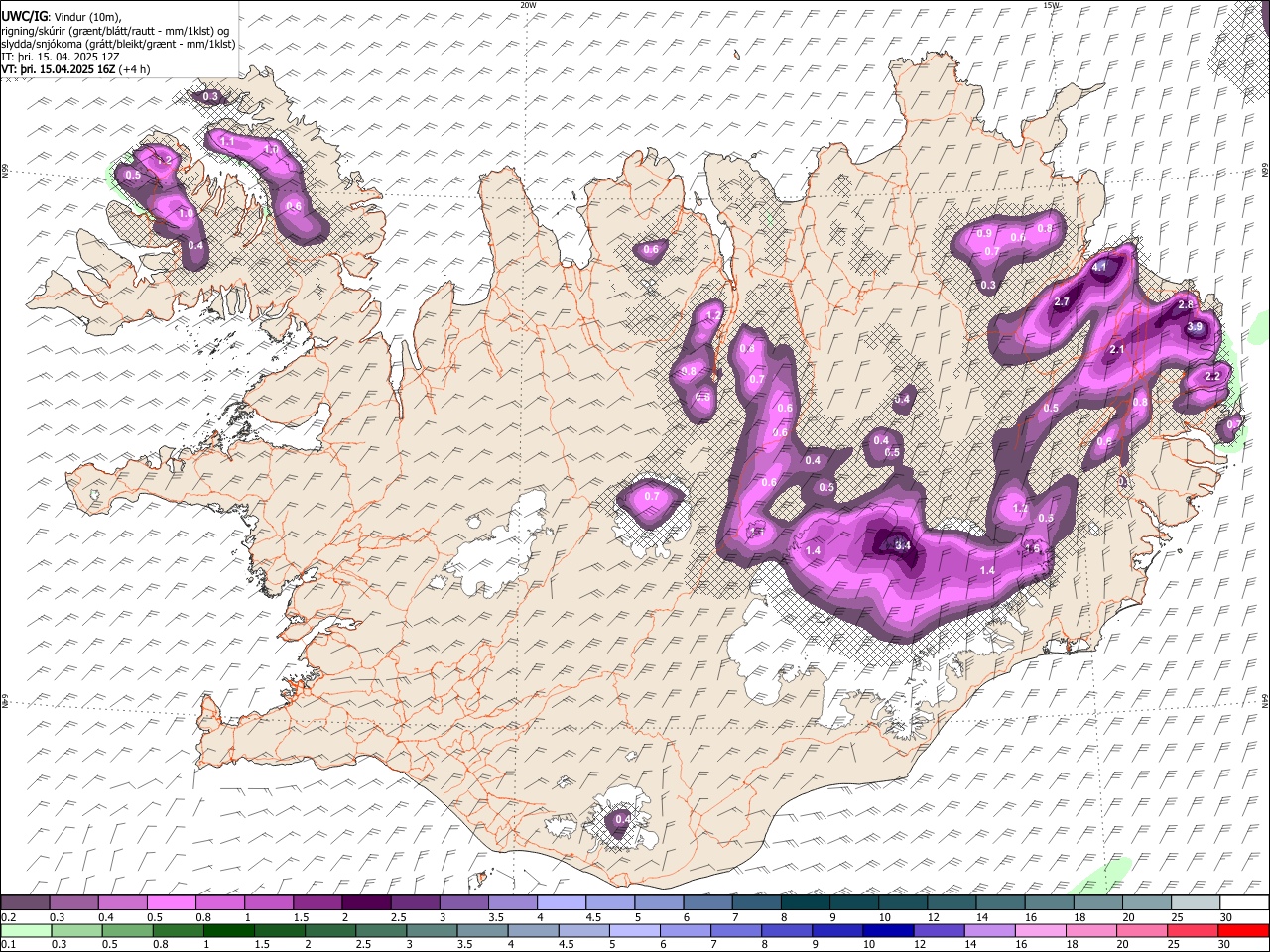Select the dark green 1 swatch in rain scale
Viewport: 1270px width, 952px height.
(x=228, y=930)
